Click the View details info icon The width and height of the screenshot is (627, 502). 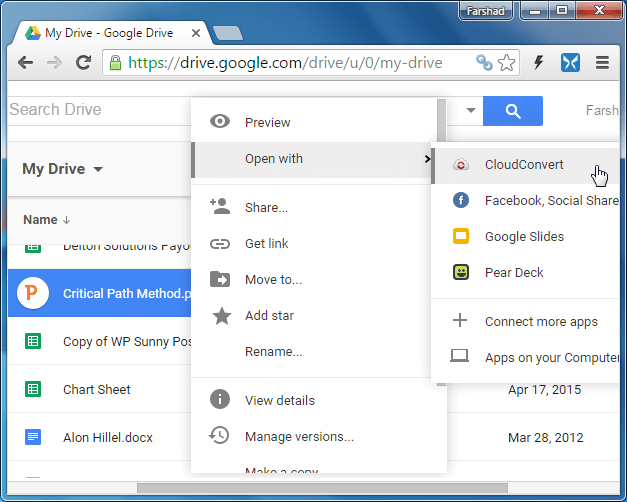tap(220, 399)
